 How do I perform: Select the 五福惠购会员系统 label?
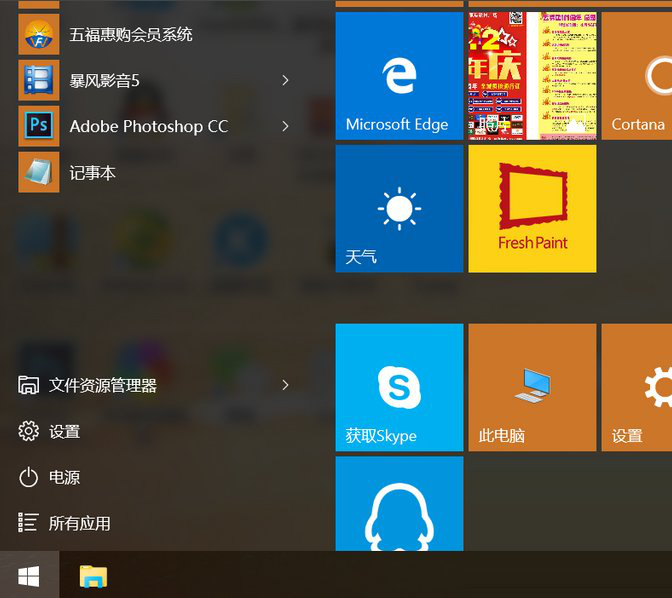(131, 34)
